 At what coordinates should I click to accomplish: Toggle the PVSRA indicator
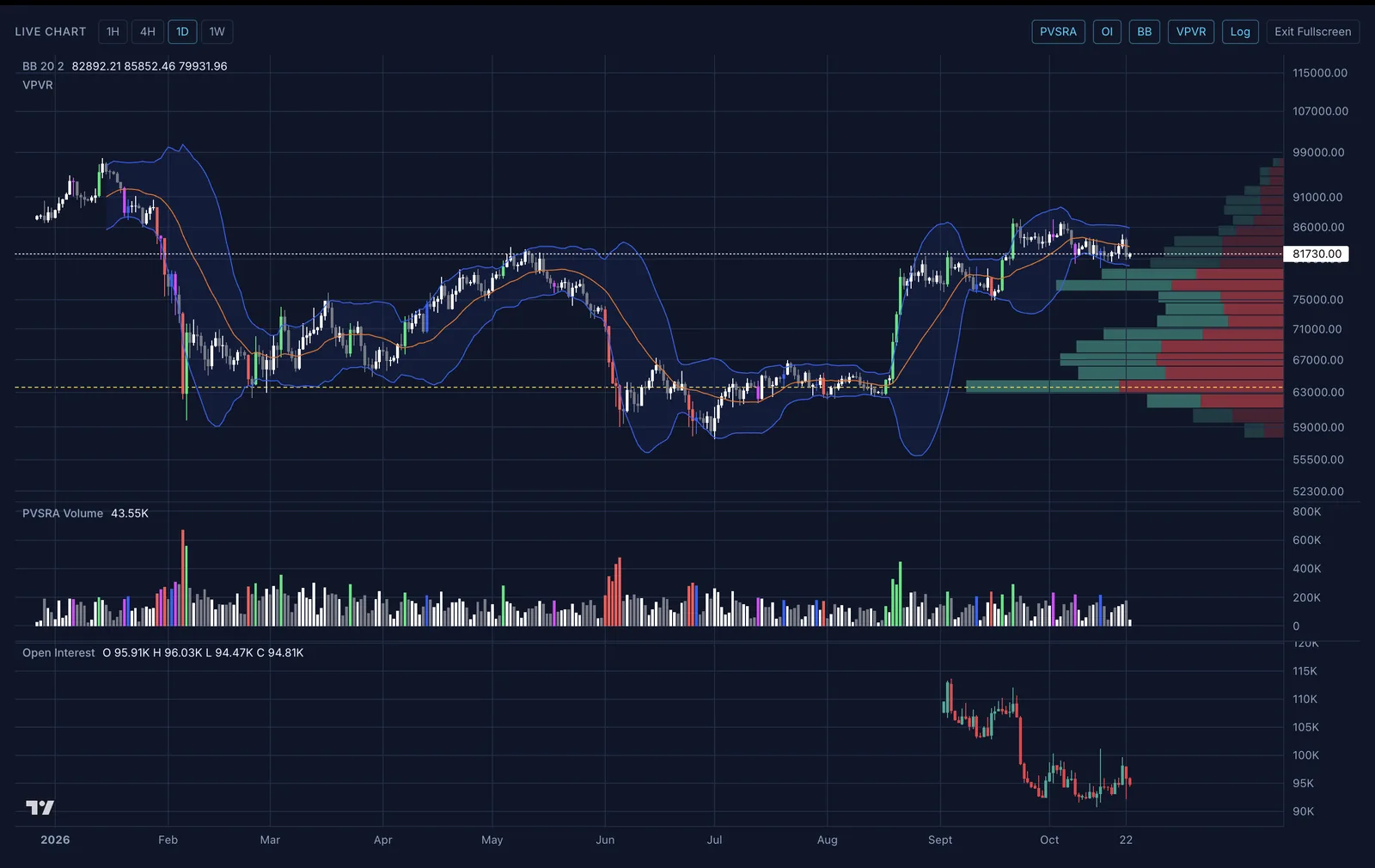(x=1058, y=32)
